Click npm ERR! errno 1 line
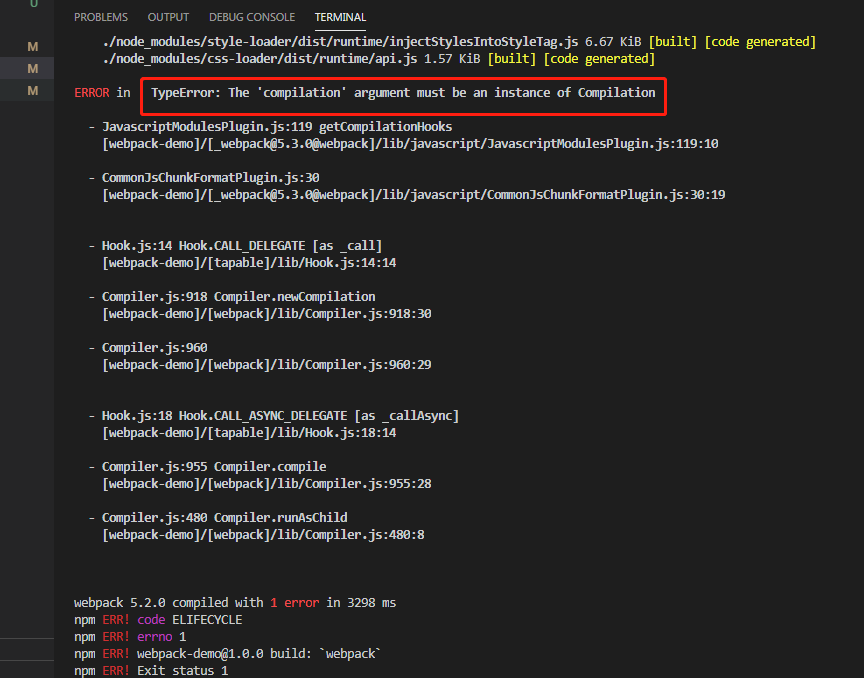864x678 pixels. pyautogui.click(x=130, y=637)
